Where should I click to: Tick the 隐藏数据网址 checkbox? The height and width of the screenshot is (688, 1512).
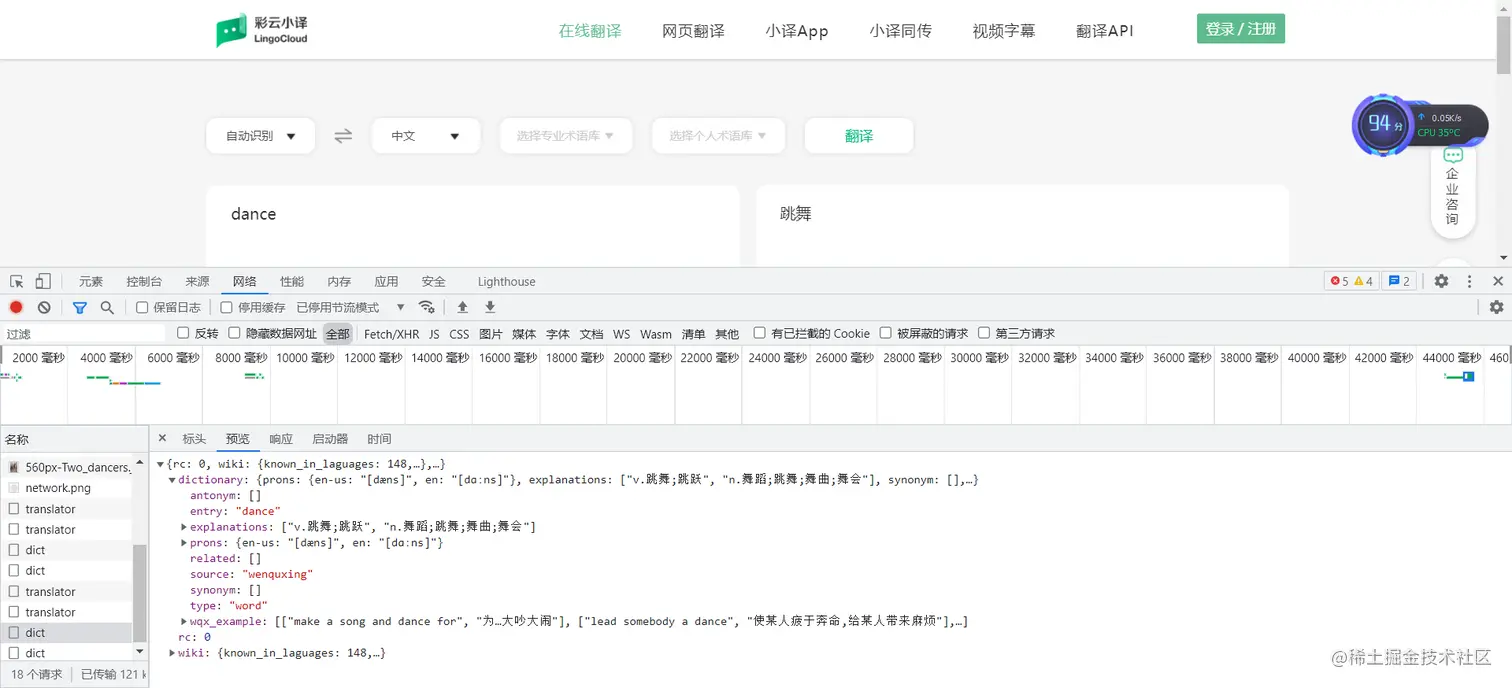pyautogui.click(x=234, y=333)
